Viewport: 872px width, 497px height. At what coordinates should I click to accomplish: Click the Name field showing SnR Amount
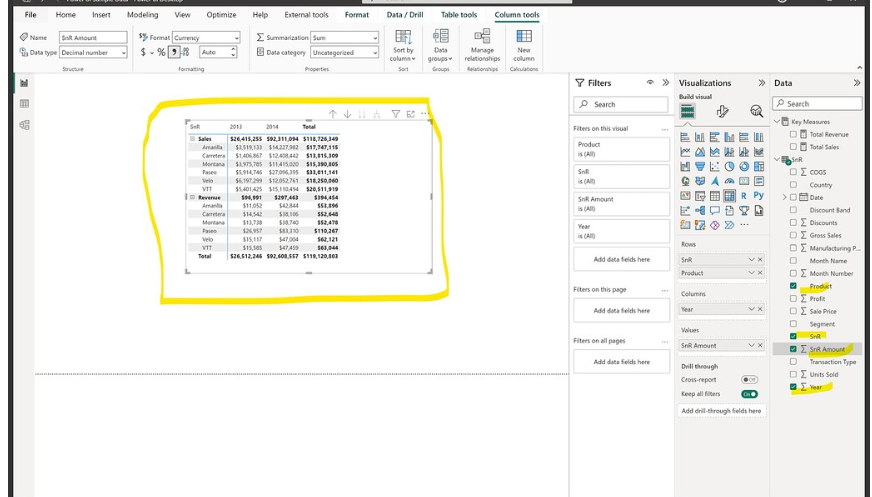[x=93, y=38]
